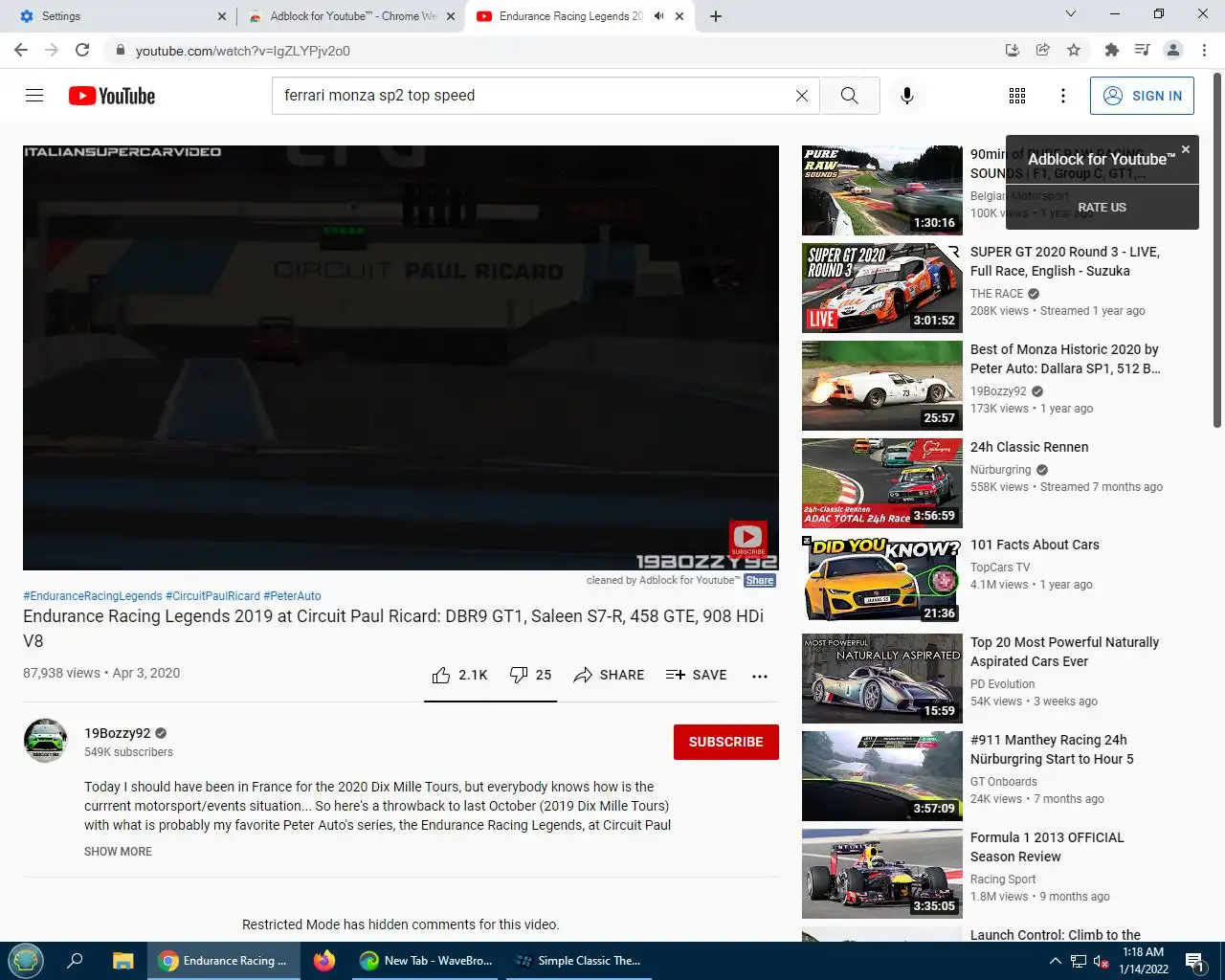The height and width of the screenshot is (980, 1225).
Task: Open media control in Chrome toolbar
Action: pos(1142,50)
